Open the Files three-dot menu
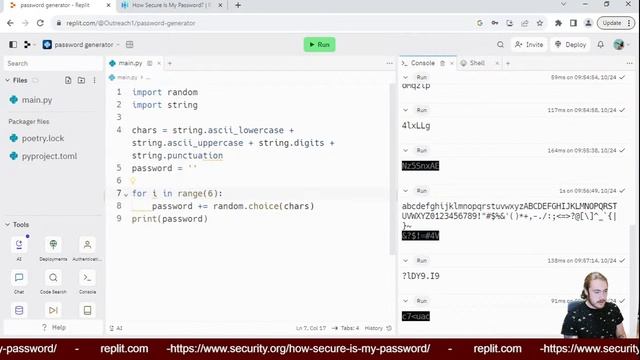 [94, 80]
